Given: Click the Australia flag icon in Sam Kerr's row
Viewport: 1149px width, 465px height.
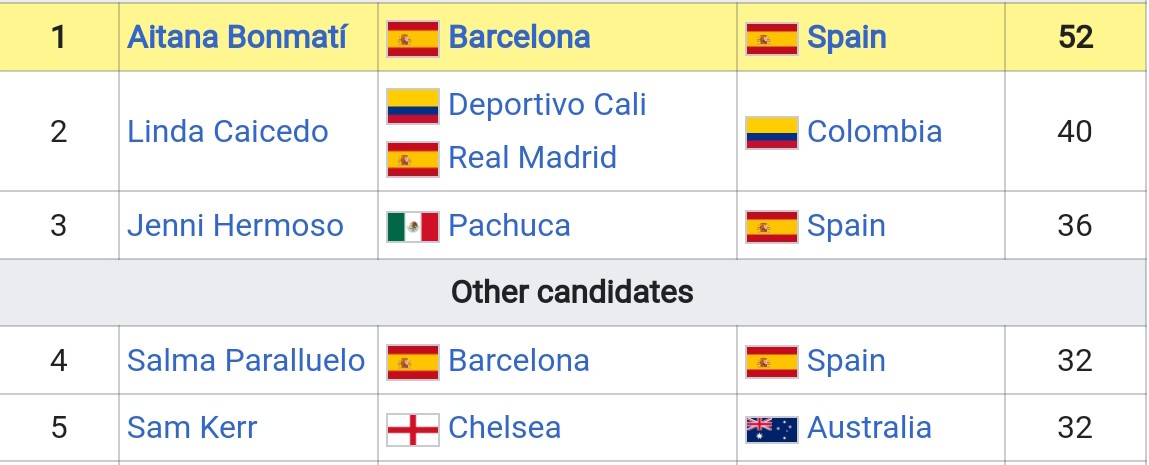Looking at the screenshot, I should (771, 428).
